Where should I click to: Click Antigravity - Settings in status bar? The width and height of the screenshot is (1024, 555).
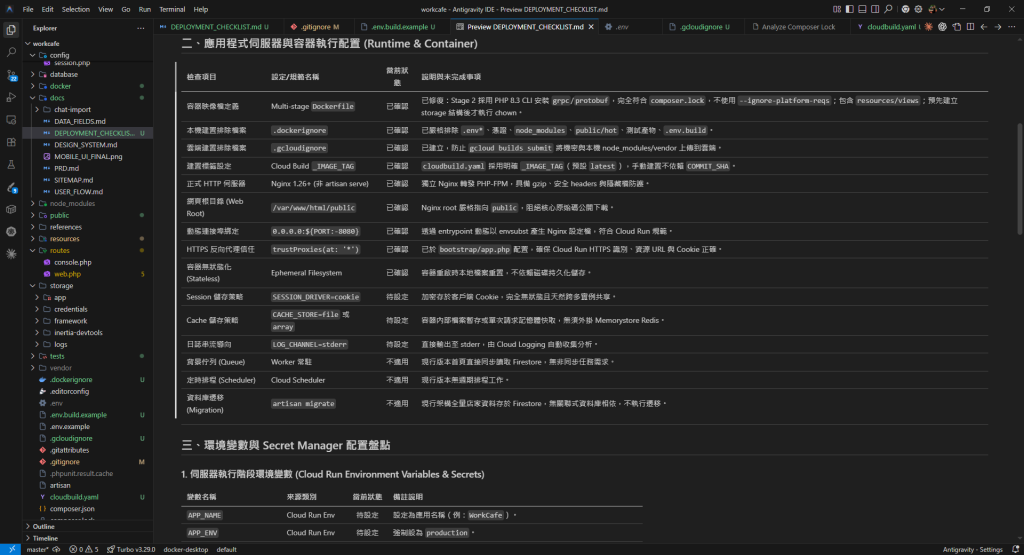[972, 549]
